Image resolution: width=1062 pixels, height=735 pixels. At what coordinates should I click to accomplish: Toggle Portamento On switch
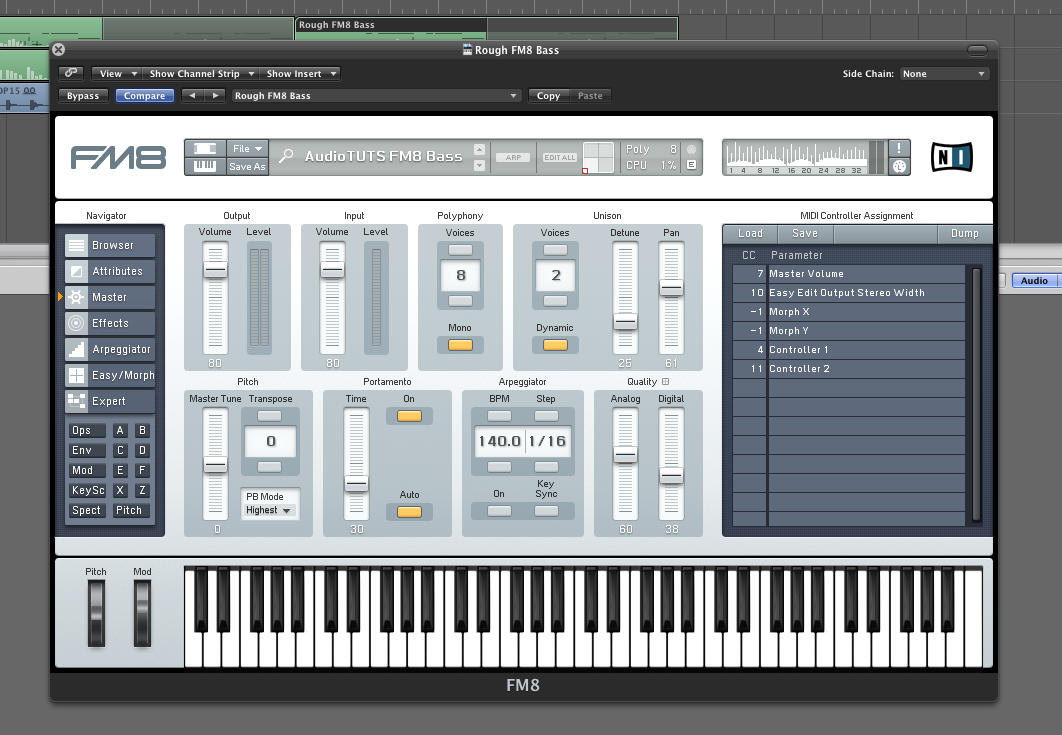(x=409, y=416)
